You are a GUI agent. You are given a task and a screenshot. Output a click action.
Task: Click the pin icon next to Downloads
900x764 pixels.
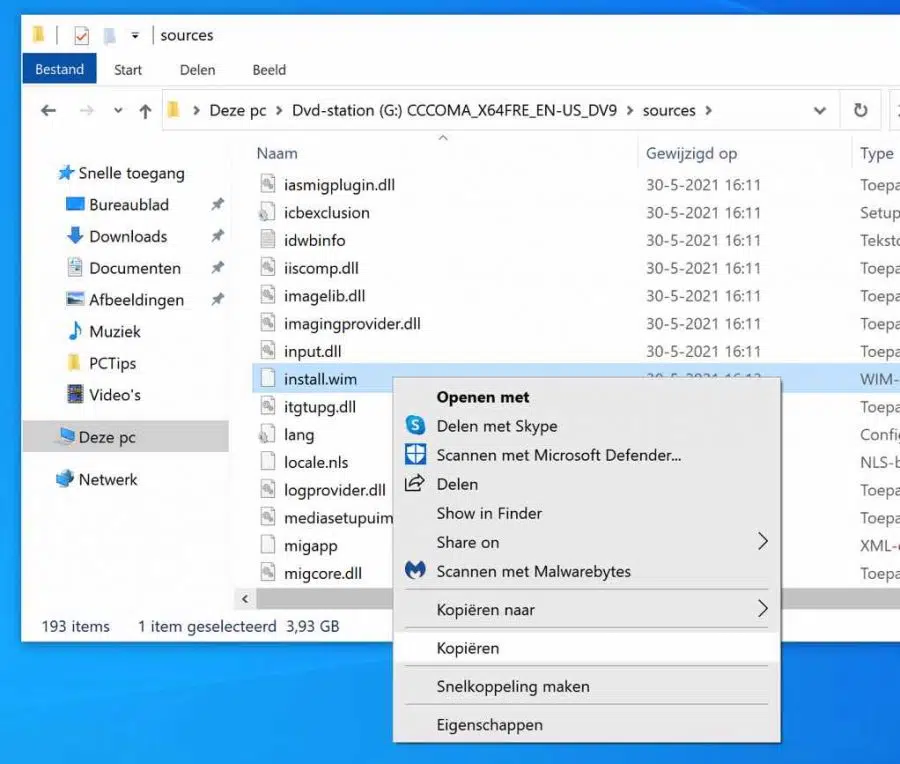(218, 235)
